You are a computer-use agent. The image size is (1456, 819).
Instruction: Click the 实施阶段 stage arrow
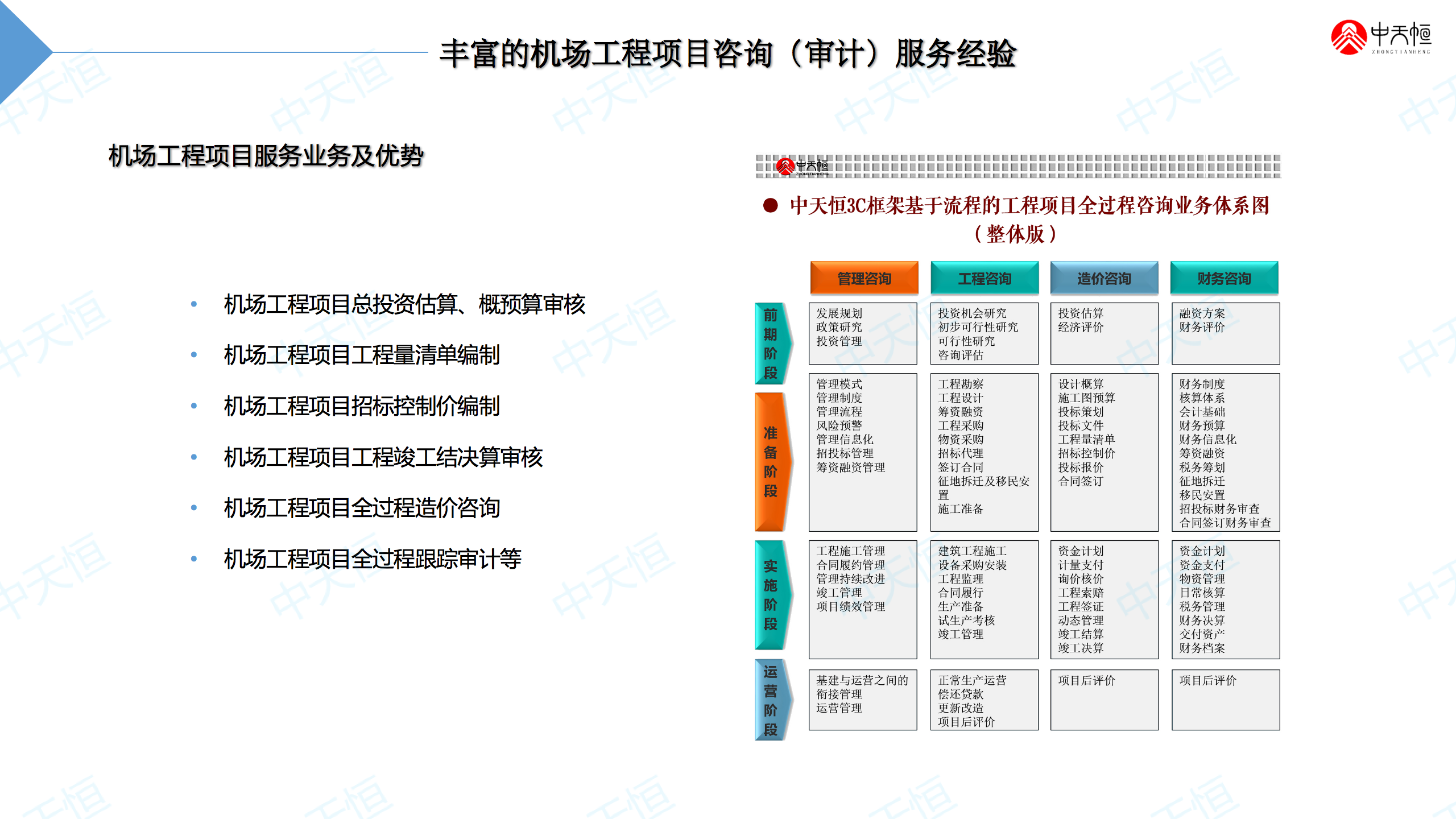pos(772,595)
